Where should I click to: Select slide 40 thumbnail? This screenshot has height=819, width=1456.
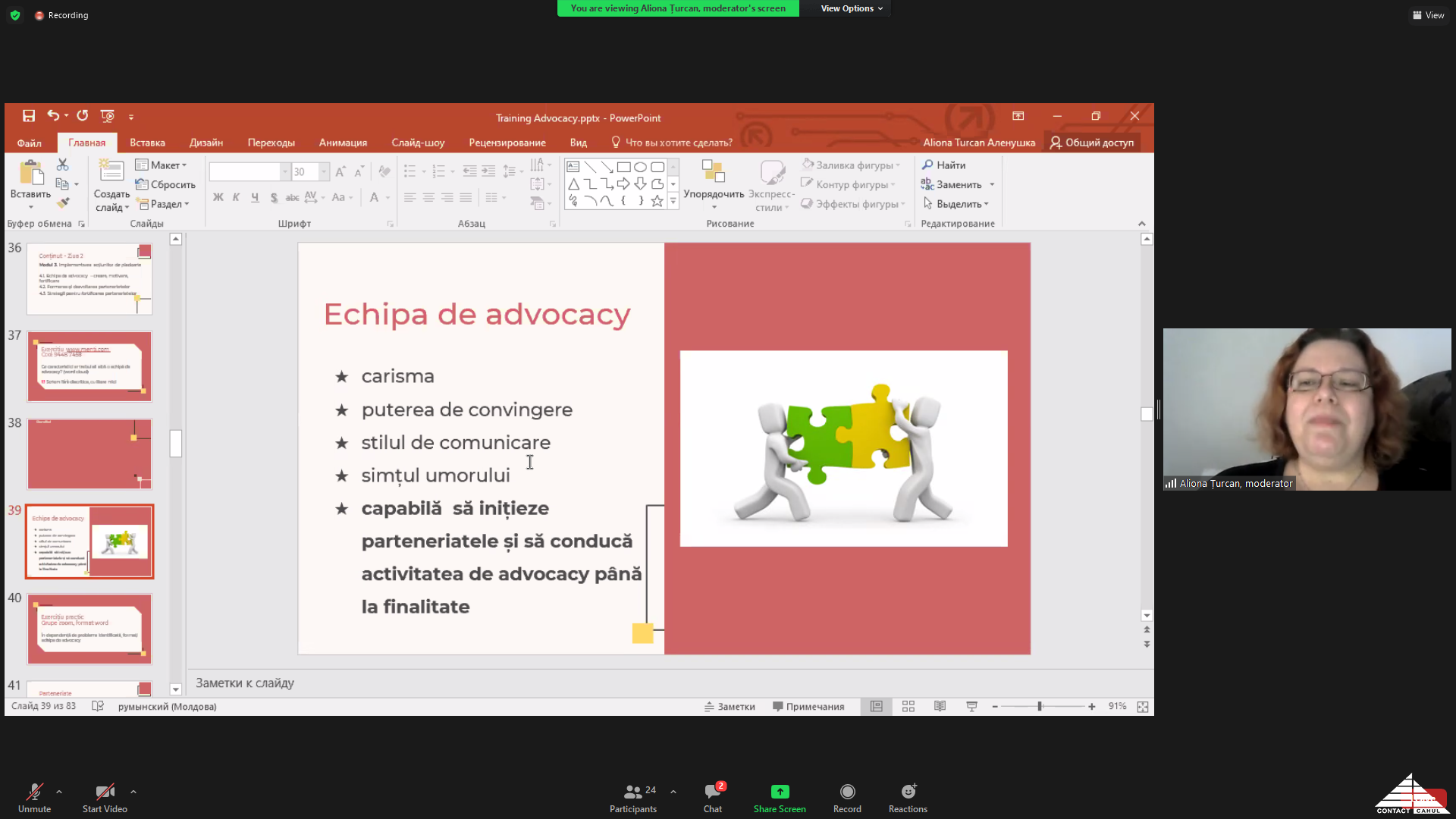point(89,629)
